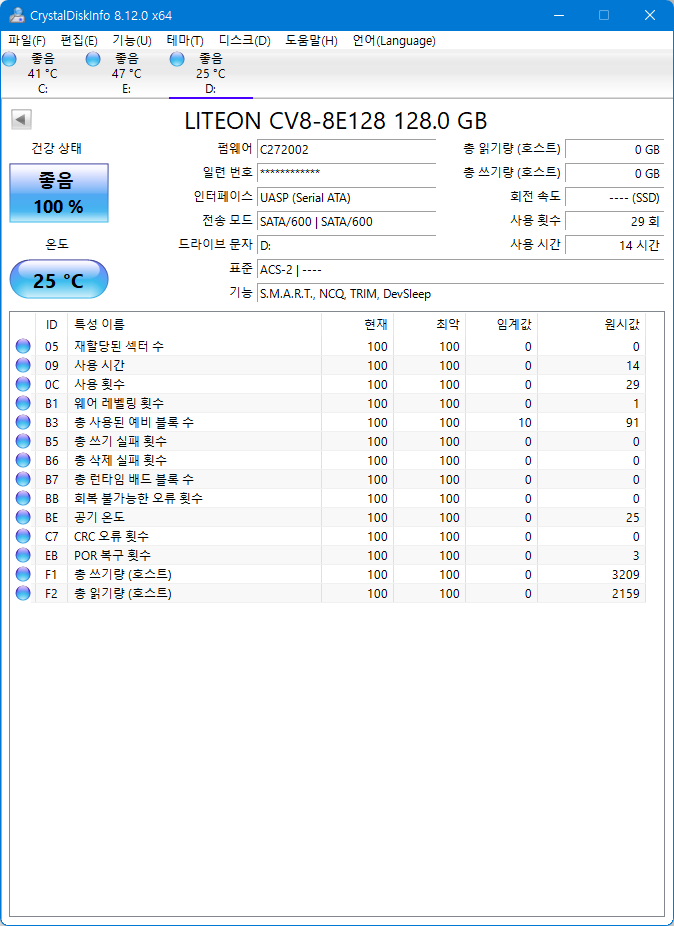Click status orb for B3 예비 블록 수
674x926 pixels.
coord(23,422)
